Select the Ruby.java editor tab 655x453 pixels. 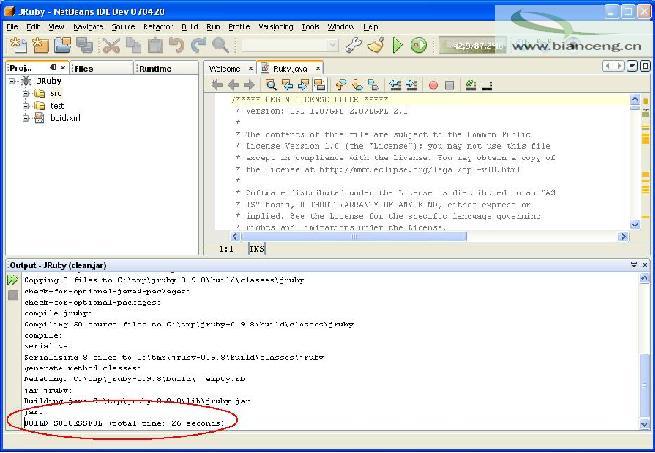(290, 69)
